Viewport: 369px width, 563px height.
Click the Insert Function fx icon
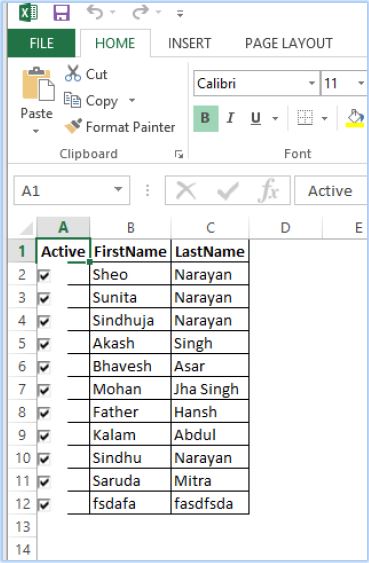pos(268,190)
